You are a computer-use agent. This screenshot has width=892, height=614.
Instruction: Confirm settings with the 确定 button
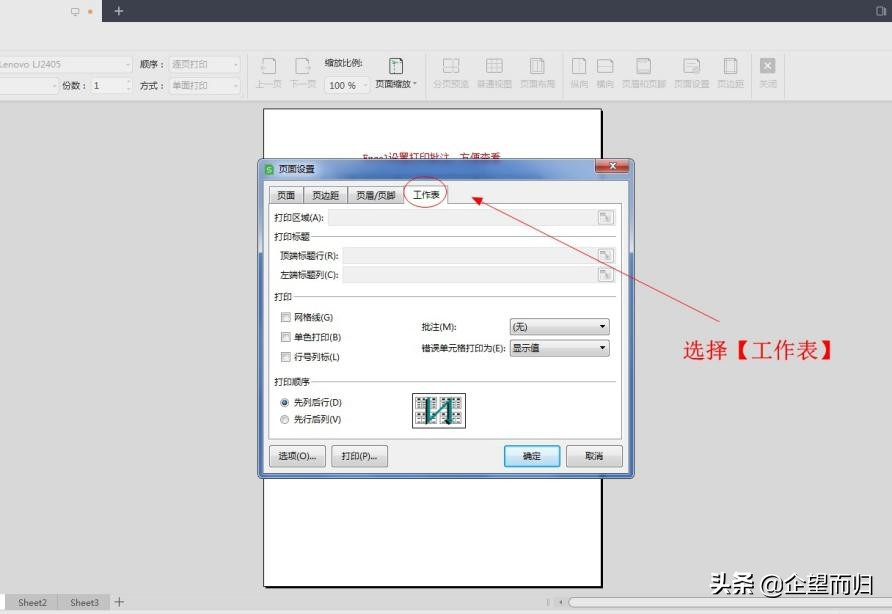click(531, 456)
